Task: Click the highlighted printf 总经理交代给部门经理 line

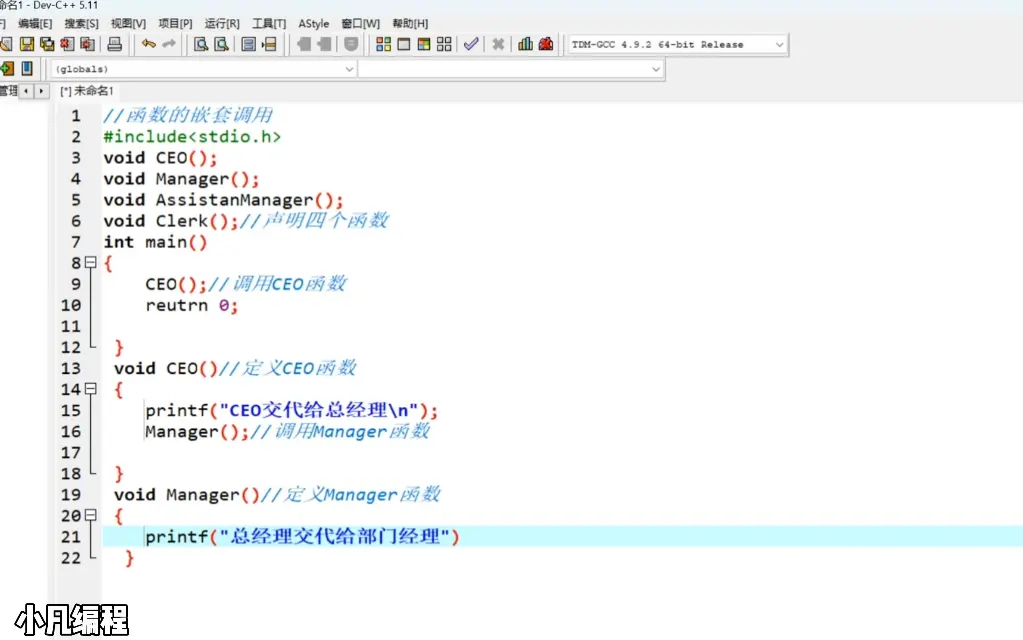Action: [302, 537]
